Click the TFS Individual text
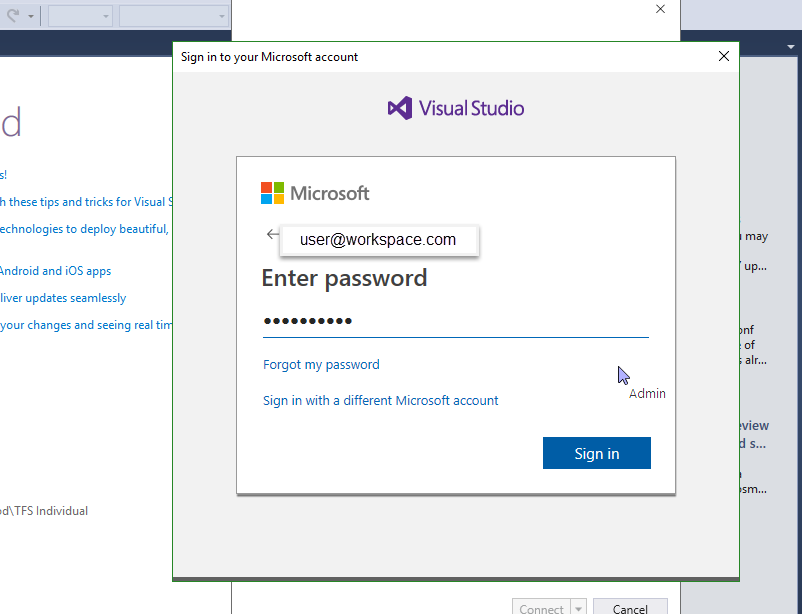This screenshot has height=614, width=802. 51,511
